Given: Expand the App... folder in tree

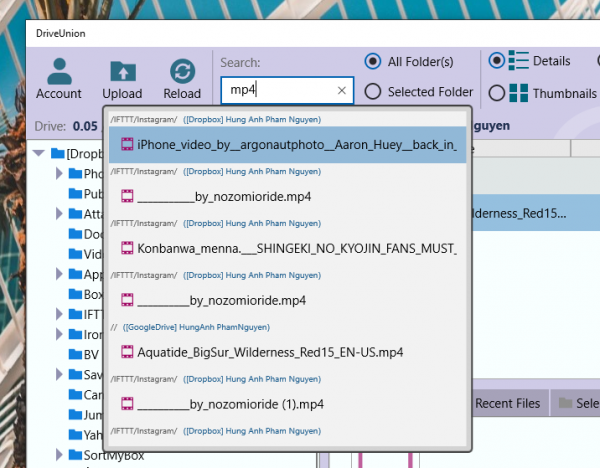Looking at the screenshot, I should (59, 274).
